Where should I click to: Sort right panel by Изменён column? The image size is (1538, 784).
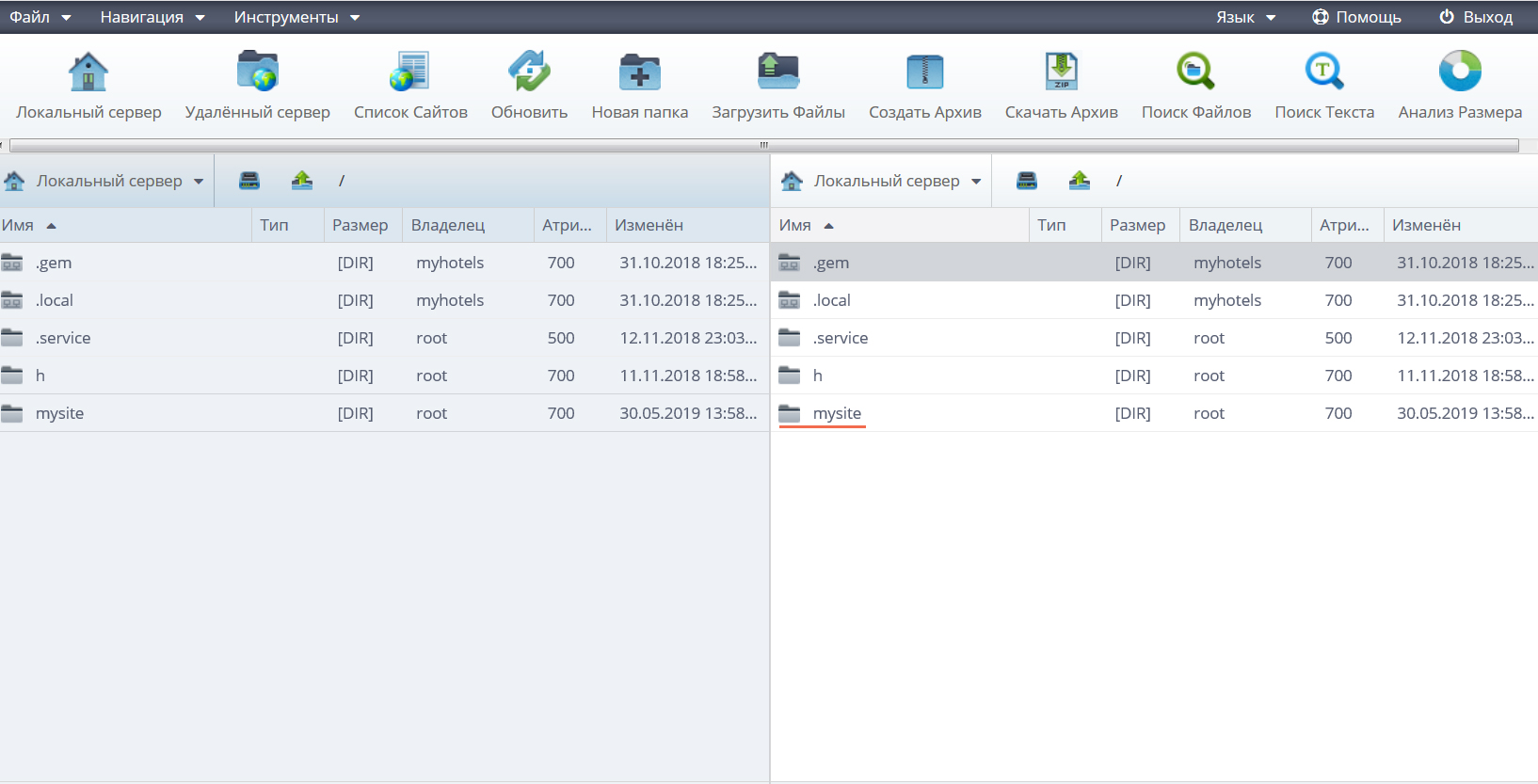1462,225
